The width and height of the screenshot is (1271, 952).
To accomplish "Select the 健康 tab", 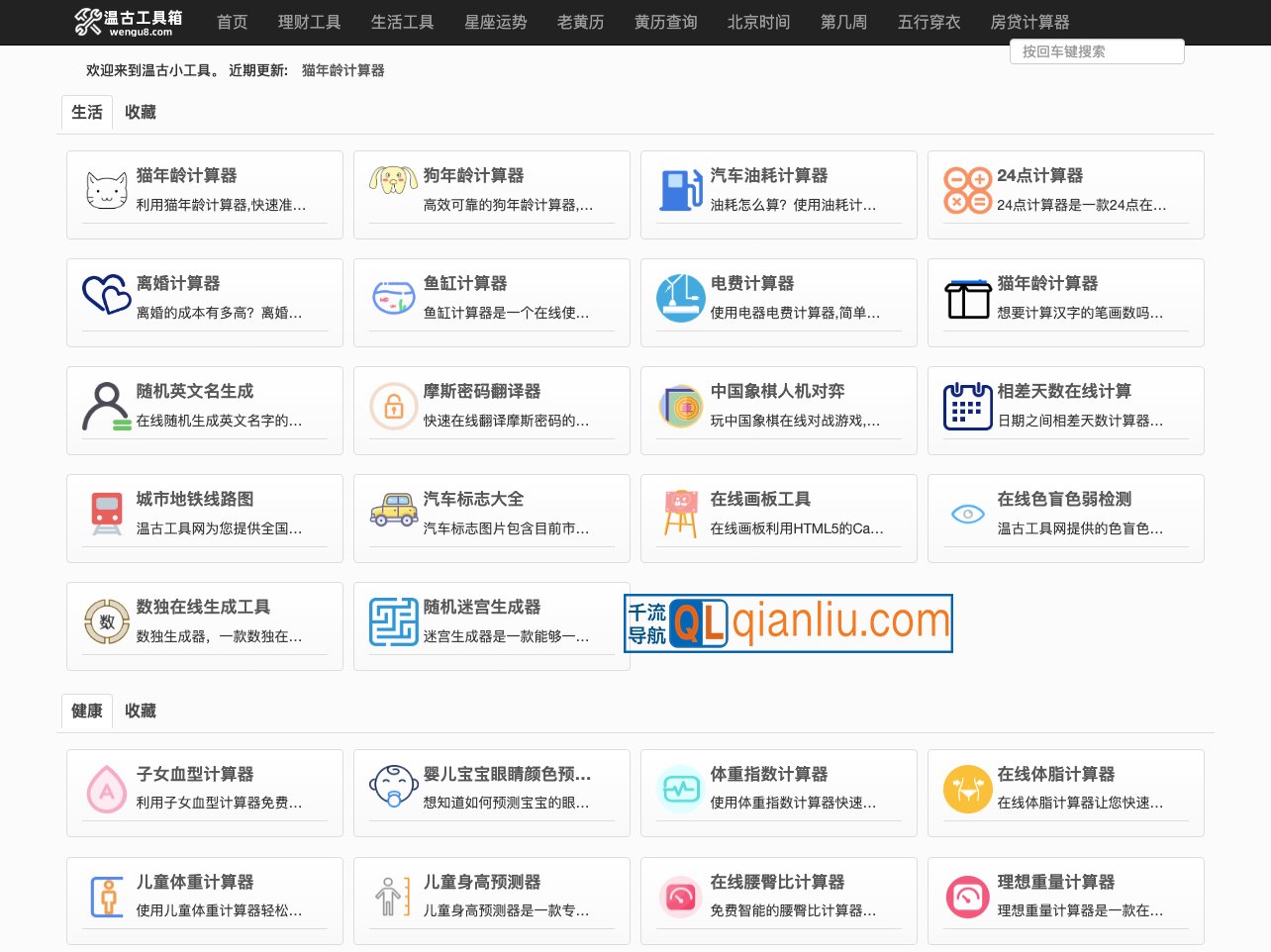I will 86,711.
